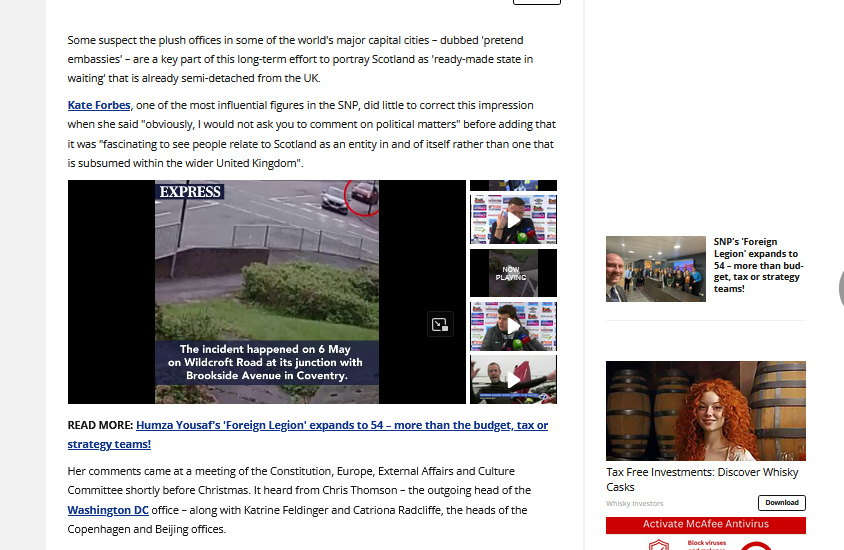
Task: Play the playlist video below the Now Playing thumbnail
Action: pos(514,326)
